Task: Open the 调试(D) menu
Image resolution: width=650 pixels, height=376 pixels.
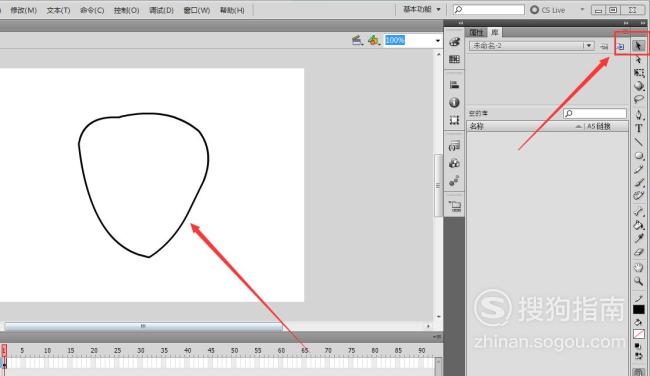Action: tap(161, 10)
